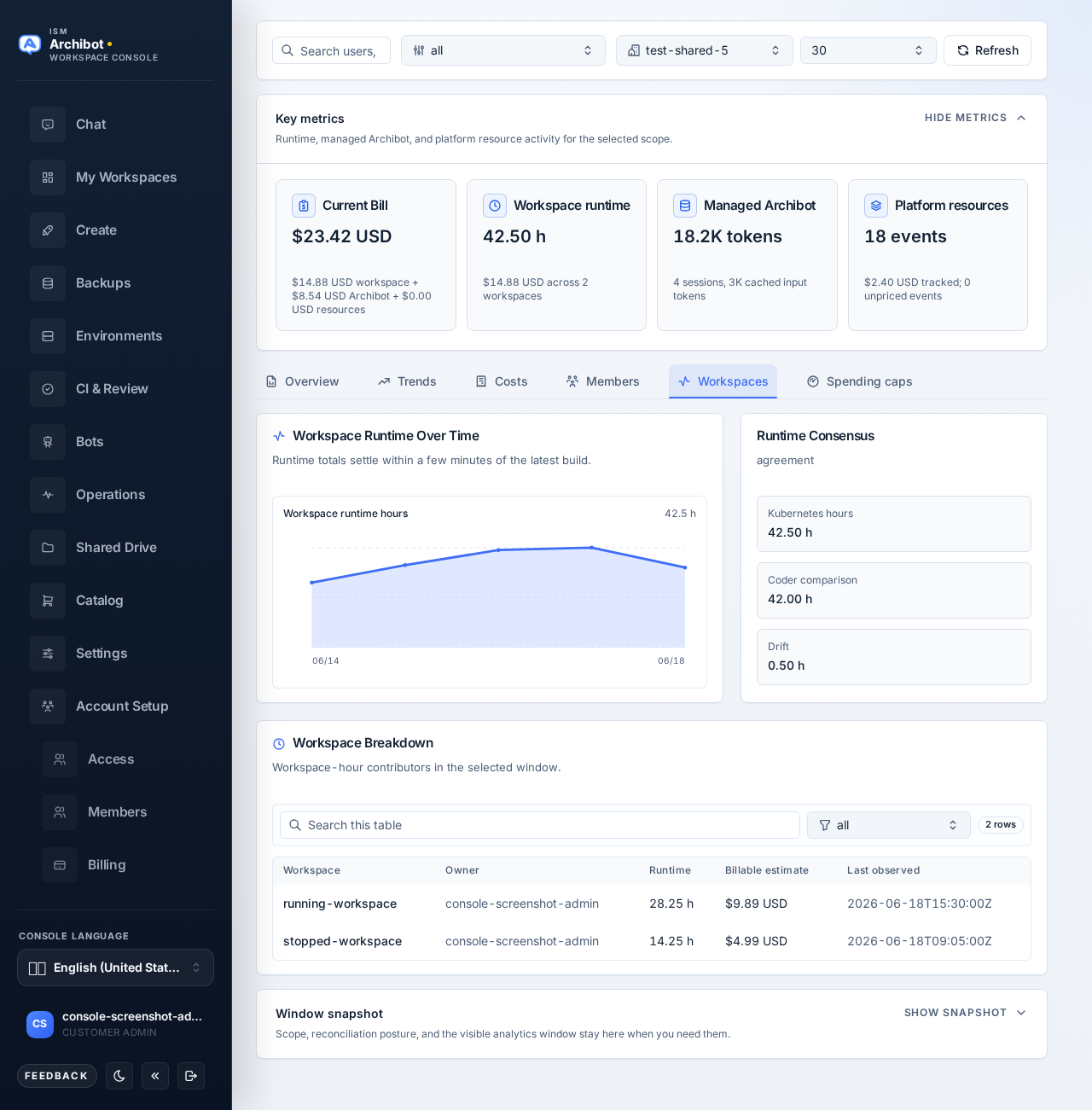The image size is (1092, 1110).
Task: Click the Last observed column header
Action: (883, 870)
